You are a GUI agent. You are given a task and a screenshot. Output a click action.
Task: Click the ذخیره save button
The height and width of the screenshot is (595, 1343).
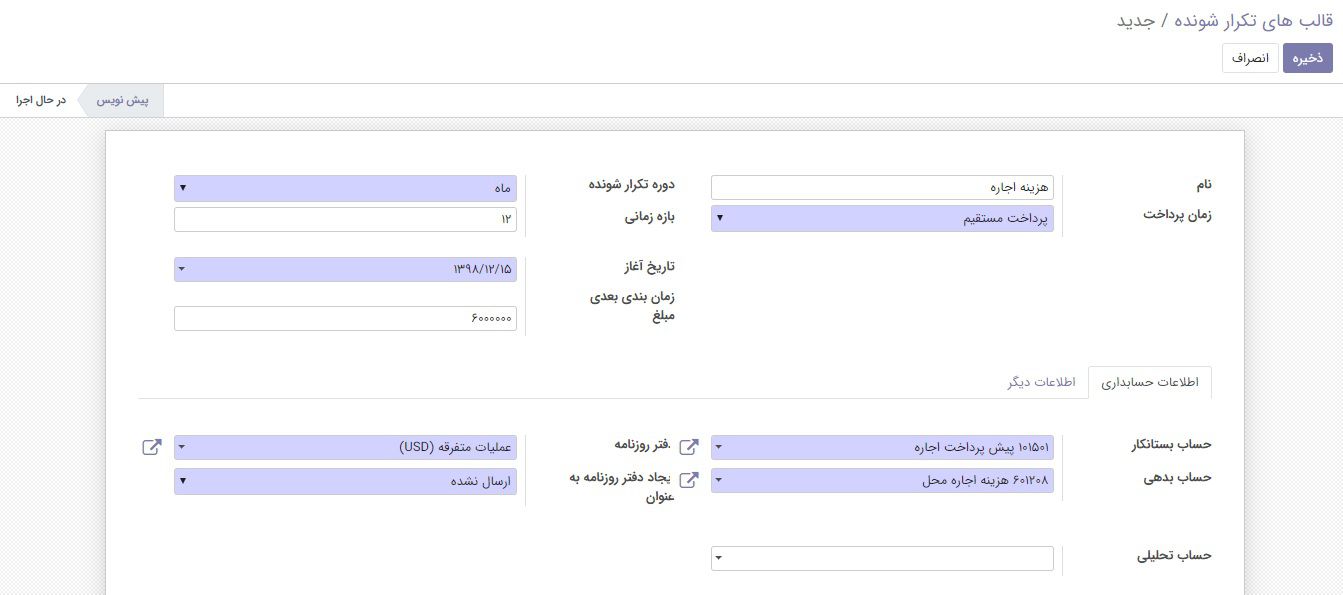point(1307,58)
